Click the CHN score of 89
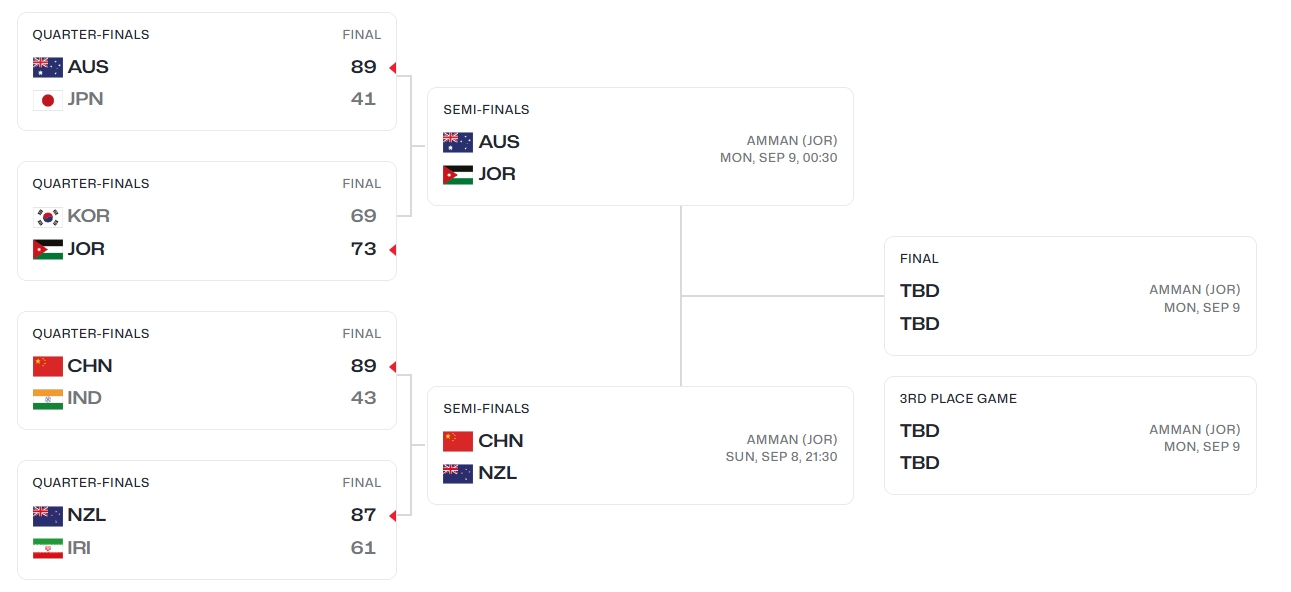Screen dimensions: 1291x592 364,366
